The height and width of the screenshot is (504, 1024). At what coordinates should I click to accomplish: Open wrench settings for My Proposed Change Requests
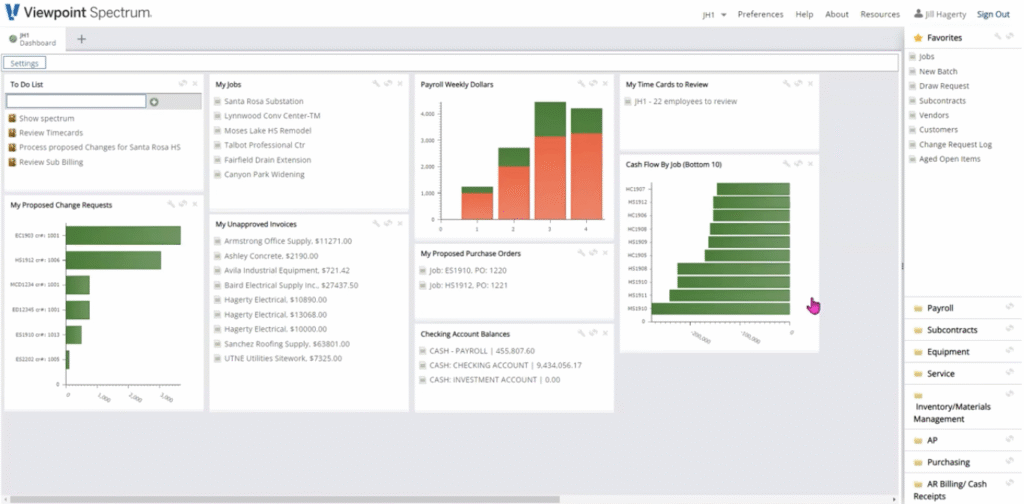(171, 204)
